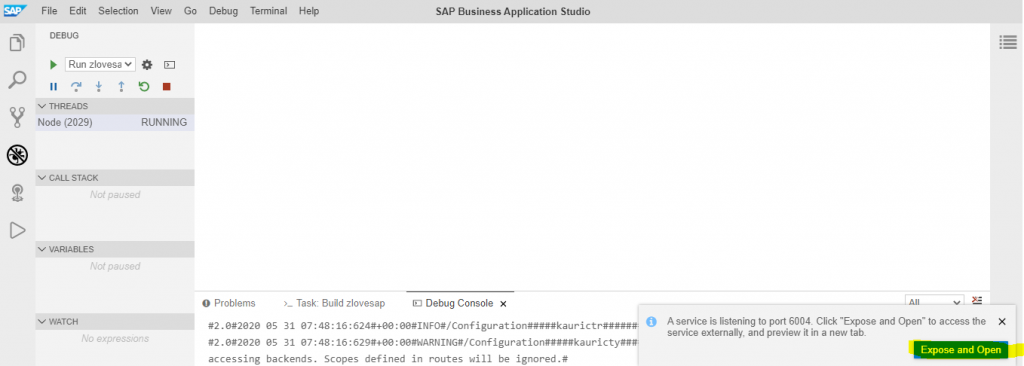The width and height of the screenshot is (1024, 366).
Task: Open the All filter dropdown in console
Action: pyautogui.click(x=934, y=302)
